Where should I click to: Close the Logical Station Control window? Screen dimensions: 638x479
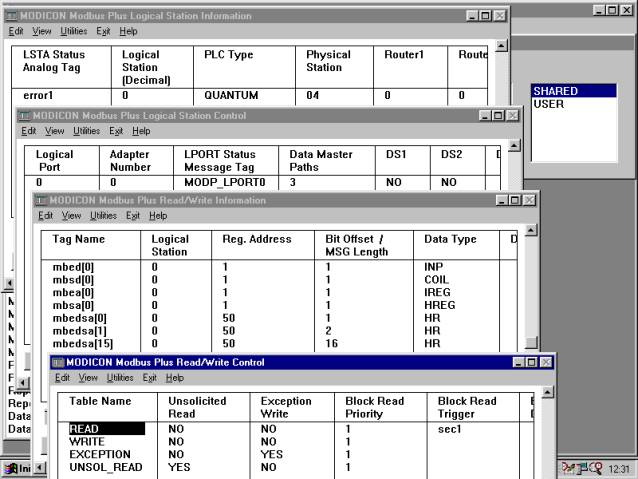point(513,116)
